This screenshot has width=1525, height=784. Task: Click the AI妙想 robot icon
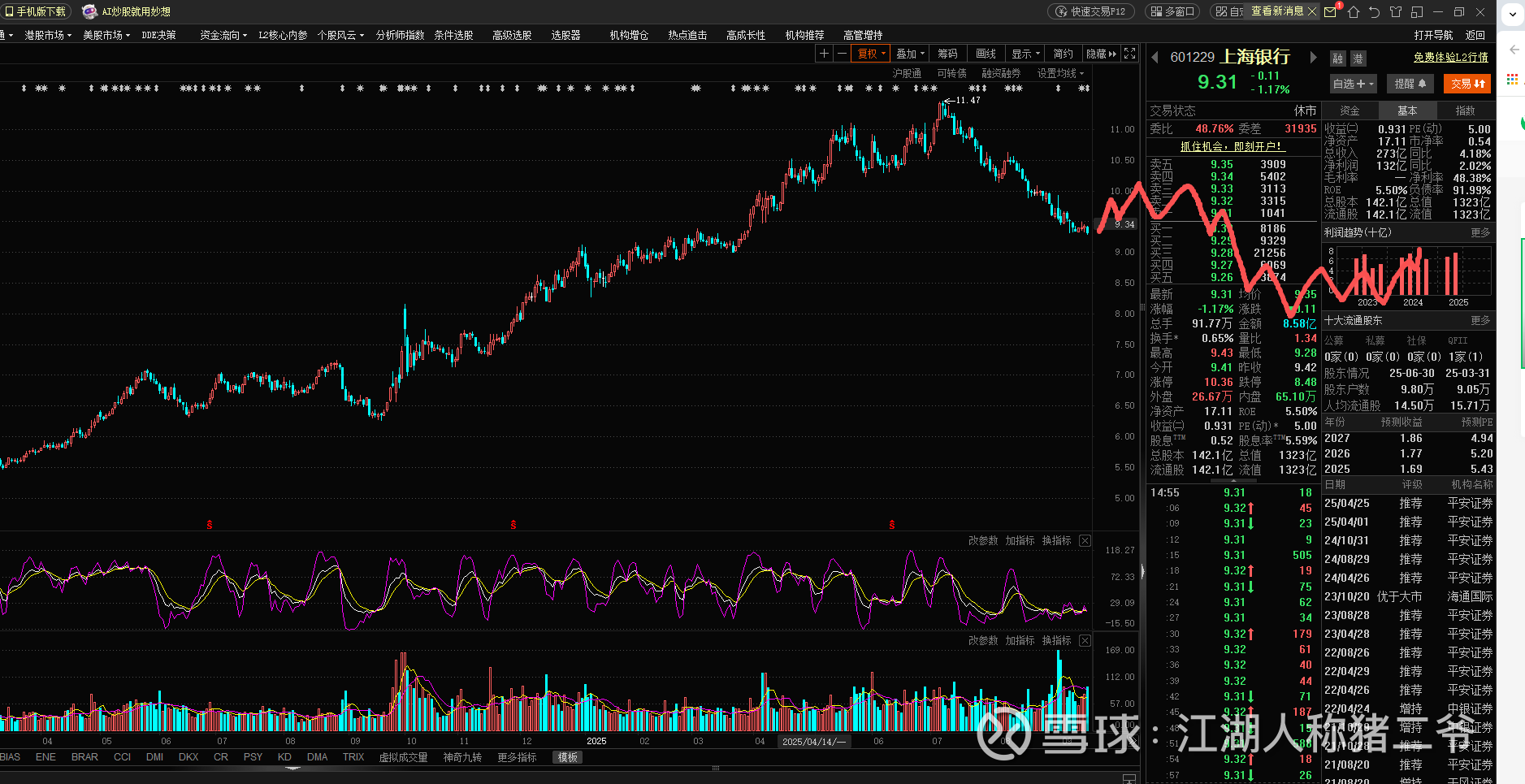(x=89, y=11)
